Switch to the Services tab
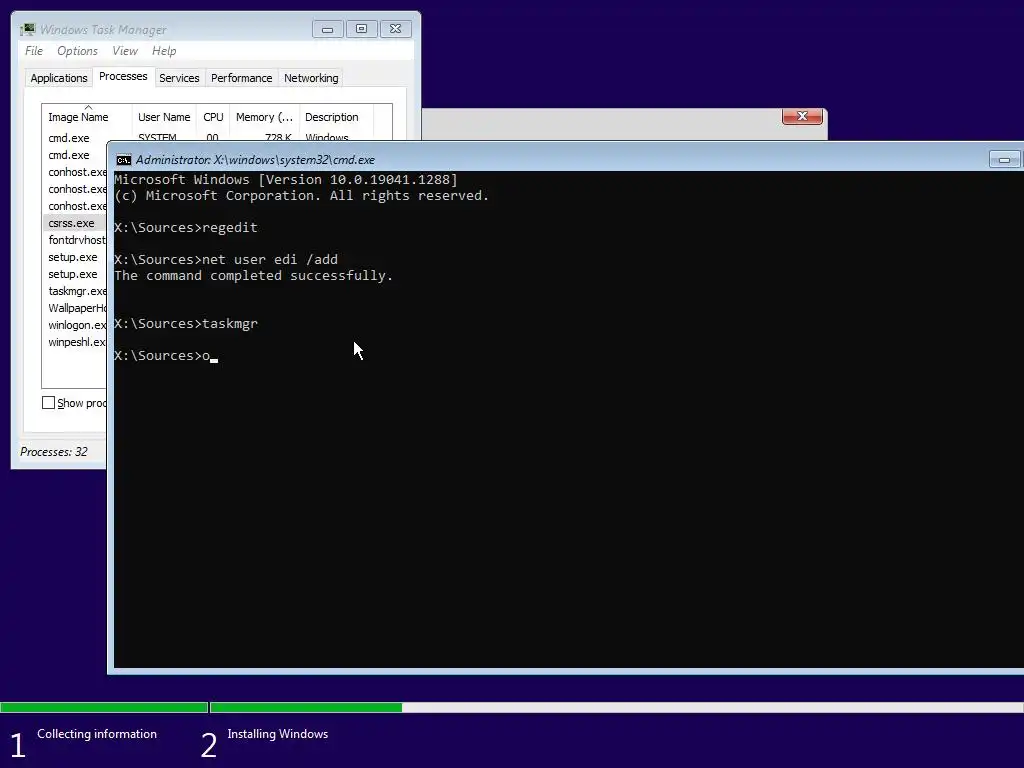Screen dimensions: 1024x768 (x=179, y=78)
